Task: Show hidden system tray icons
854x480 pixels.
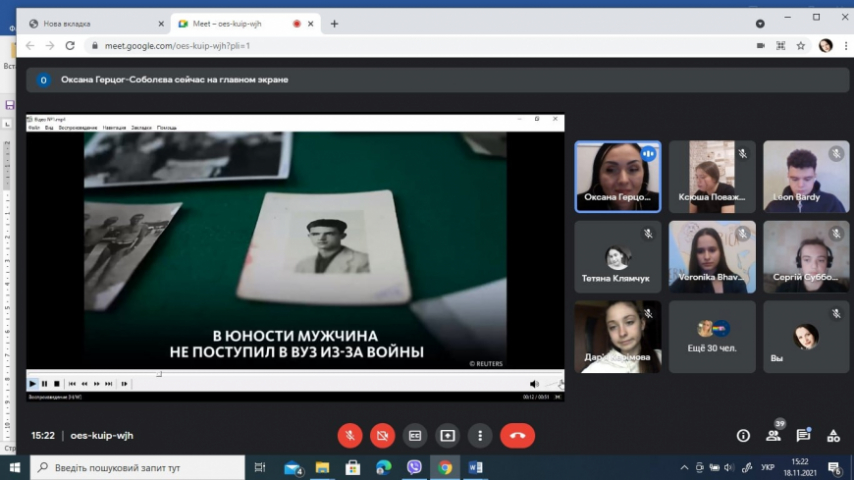Action: [x=684, y=467]
